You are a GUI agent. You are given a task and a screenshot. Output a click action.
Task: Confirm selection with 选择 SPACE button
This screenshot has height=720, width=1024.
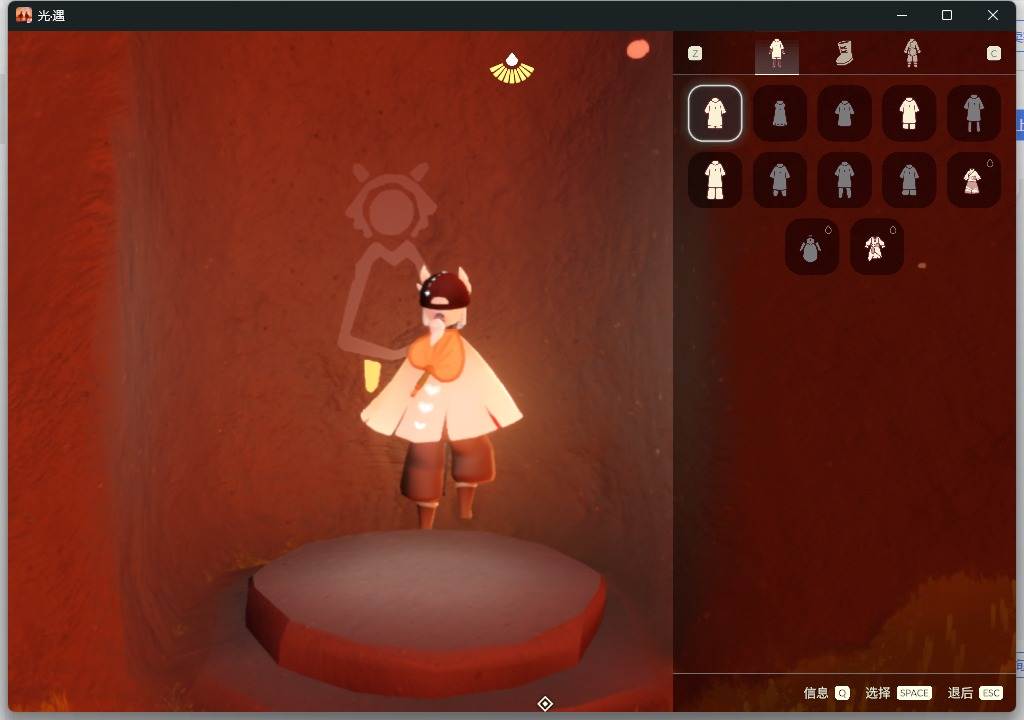[x=898, y=693]
